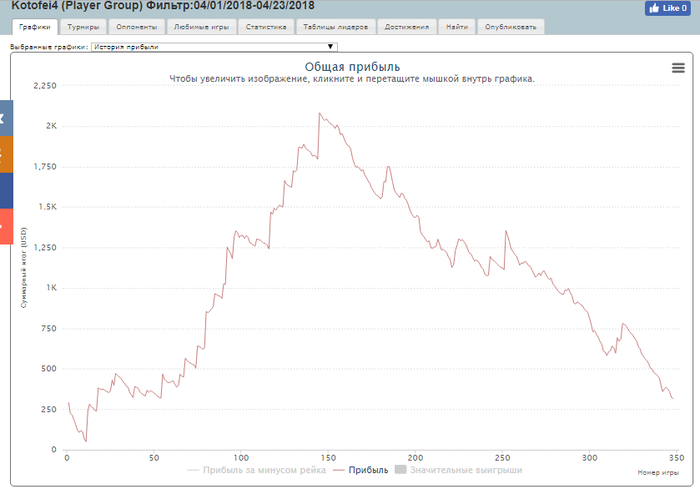Toggle the Прибыль за минусом рейка legend series
This screenshot has height=489, width=700.
[x=257, y=470]
